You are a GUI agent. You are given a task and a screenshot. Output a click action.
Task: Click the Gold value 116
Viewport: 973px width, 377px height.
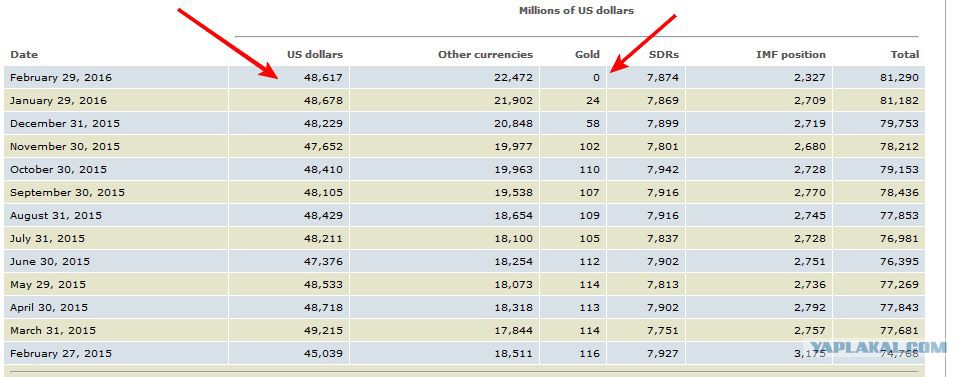pyautogui.click(x=590, y=353)
